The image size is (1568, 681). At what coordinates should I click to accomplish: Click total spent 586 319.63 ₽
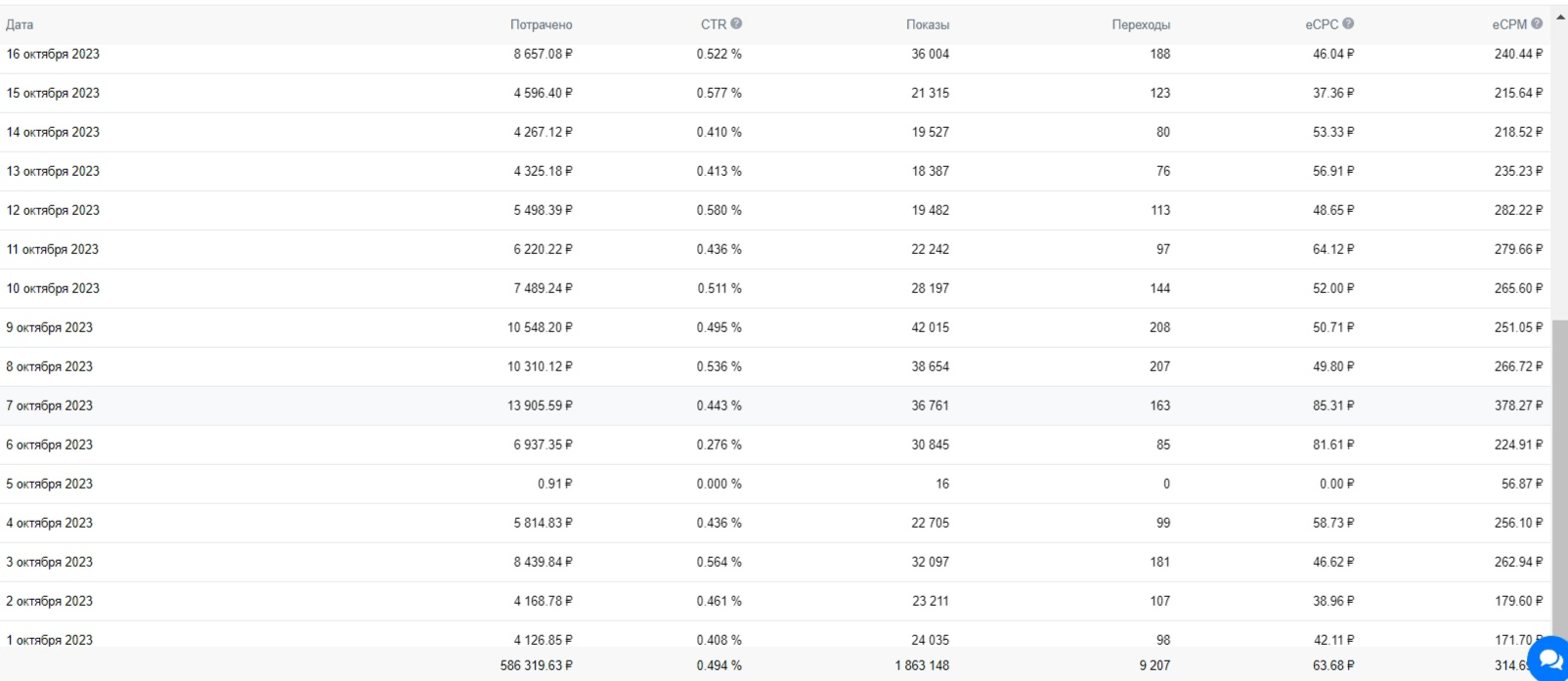click(x=537, y=665)
